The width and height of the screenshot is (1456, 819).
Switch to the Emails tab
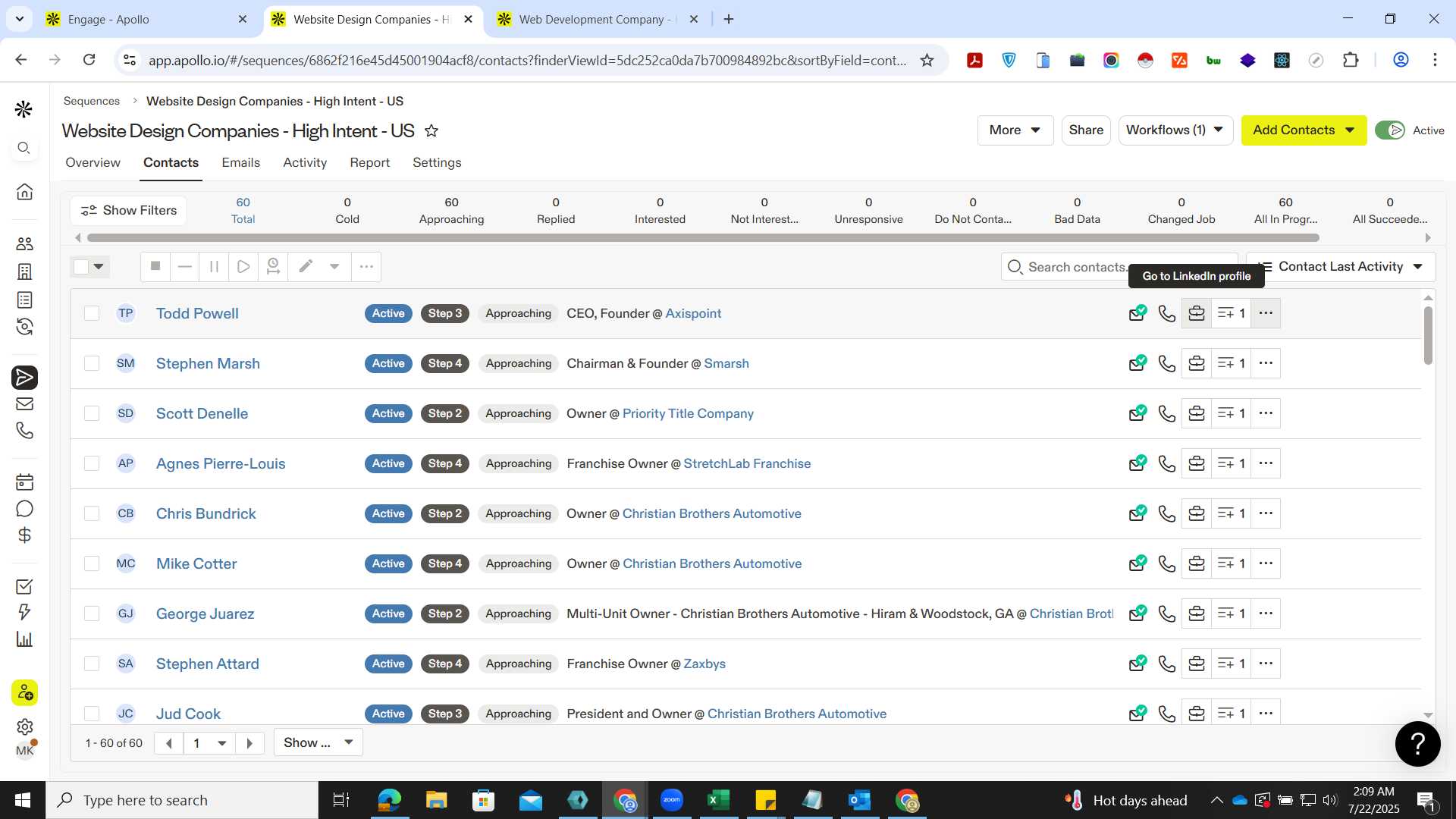click(240, 162)
